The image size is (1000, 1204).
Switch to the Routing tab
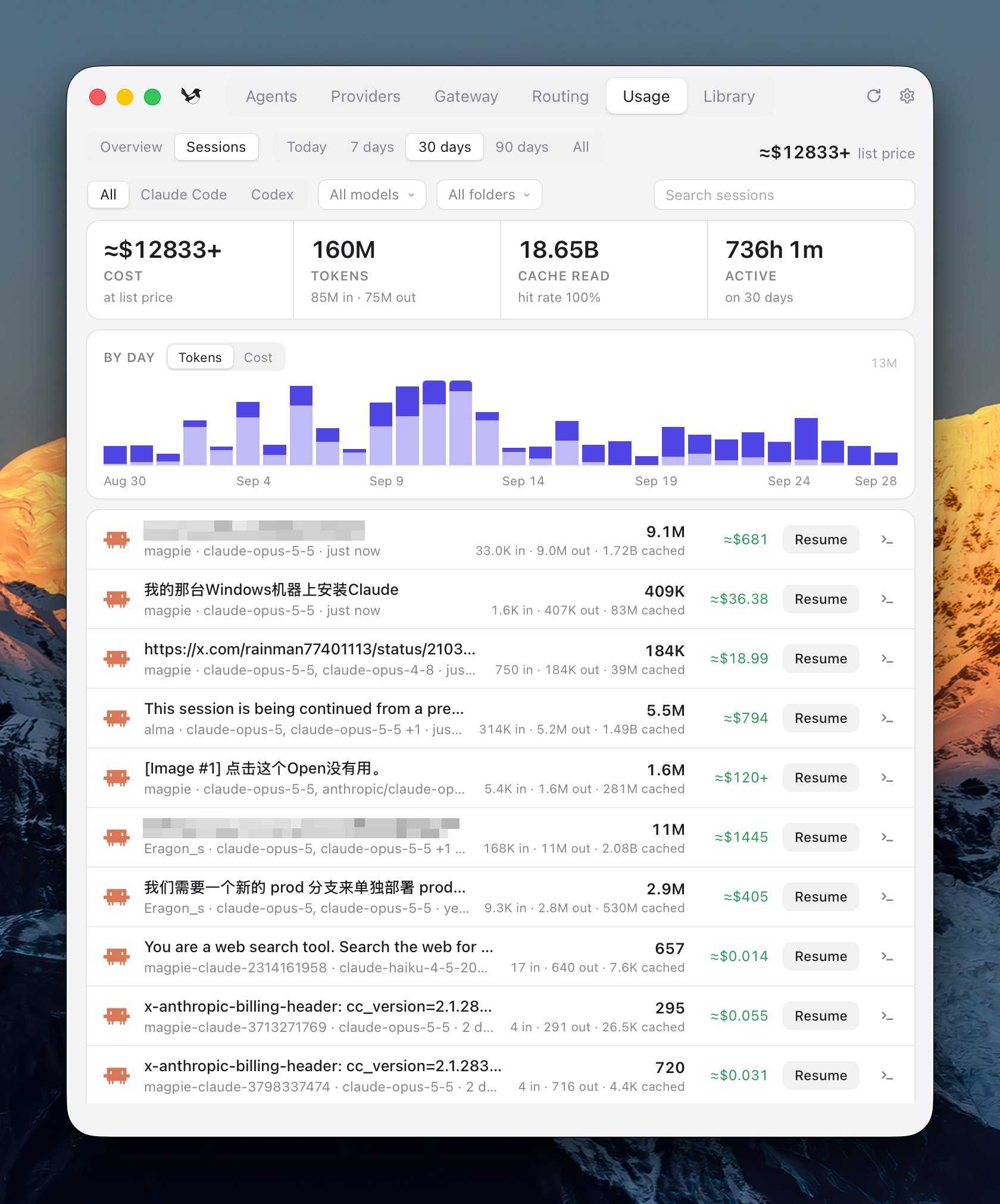pos(560,96)
